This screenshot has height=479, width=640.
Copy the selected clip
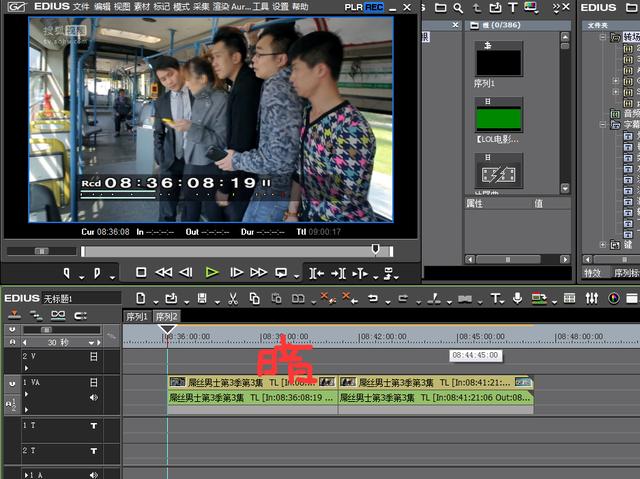coord(255,298)
